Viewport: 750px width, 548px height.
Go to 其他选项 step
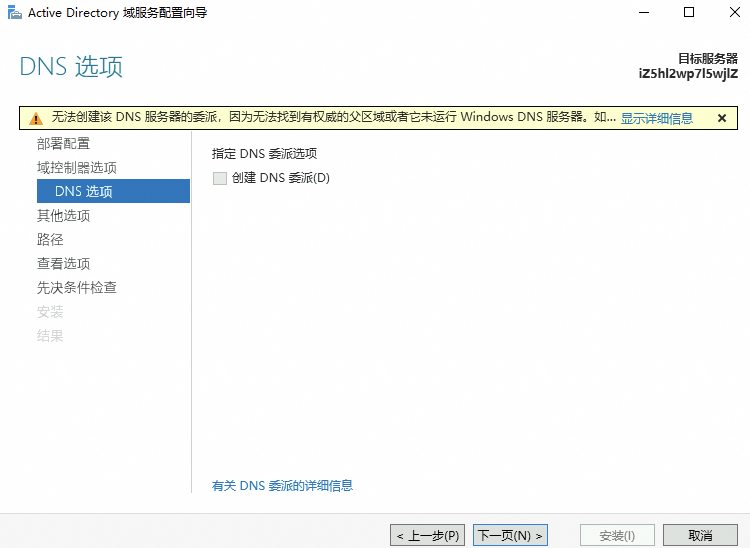coord(63,216)
